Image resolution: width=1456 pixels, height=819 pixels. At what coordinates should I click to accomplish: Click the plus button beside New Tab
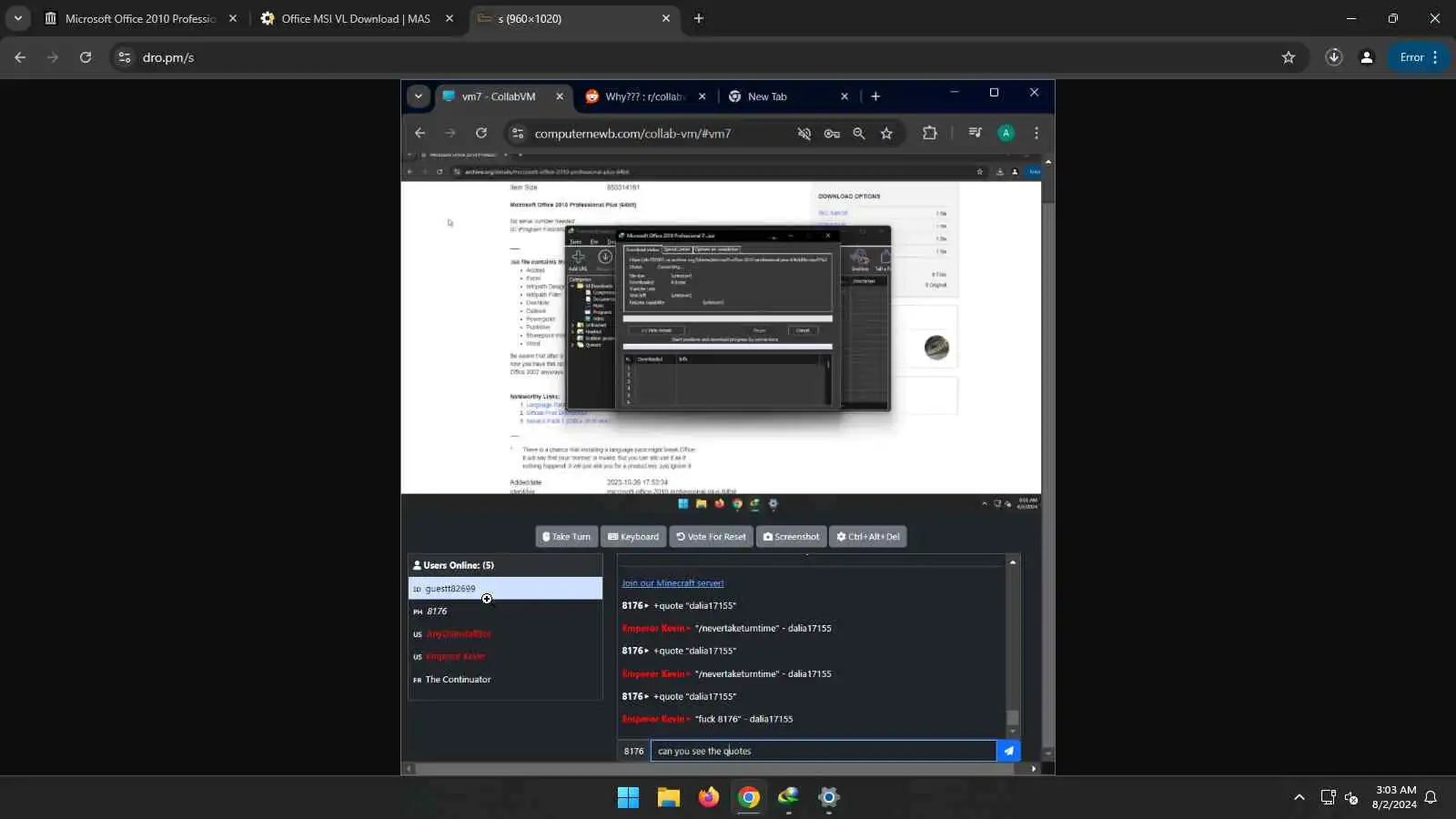coord(875,96)
